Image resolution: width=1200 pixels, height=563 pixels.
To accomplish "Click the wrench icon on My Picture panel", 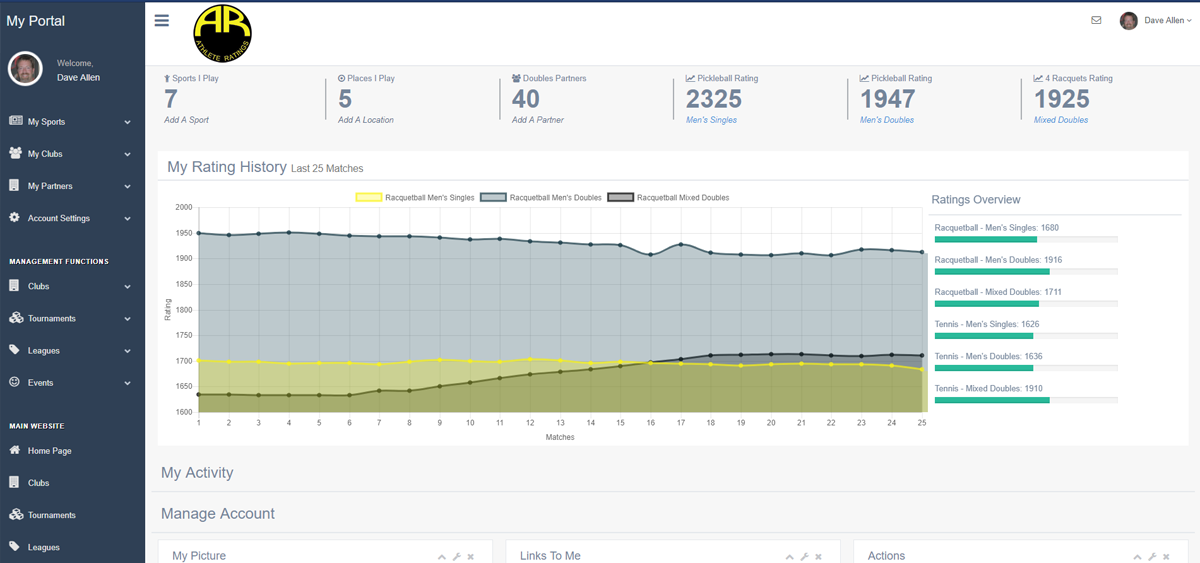I will 456,556.
